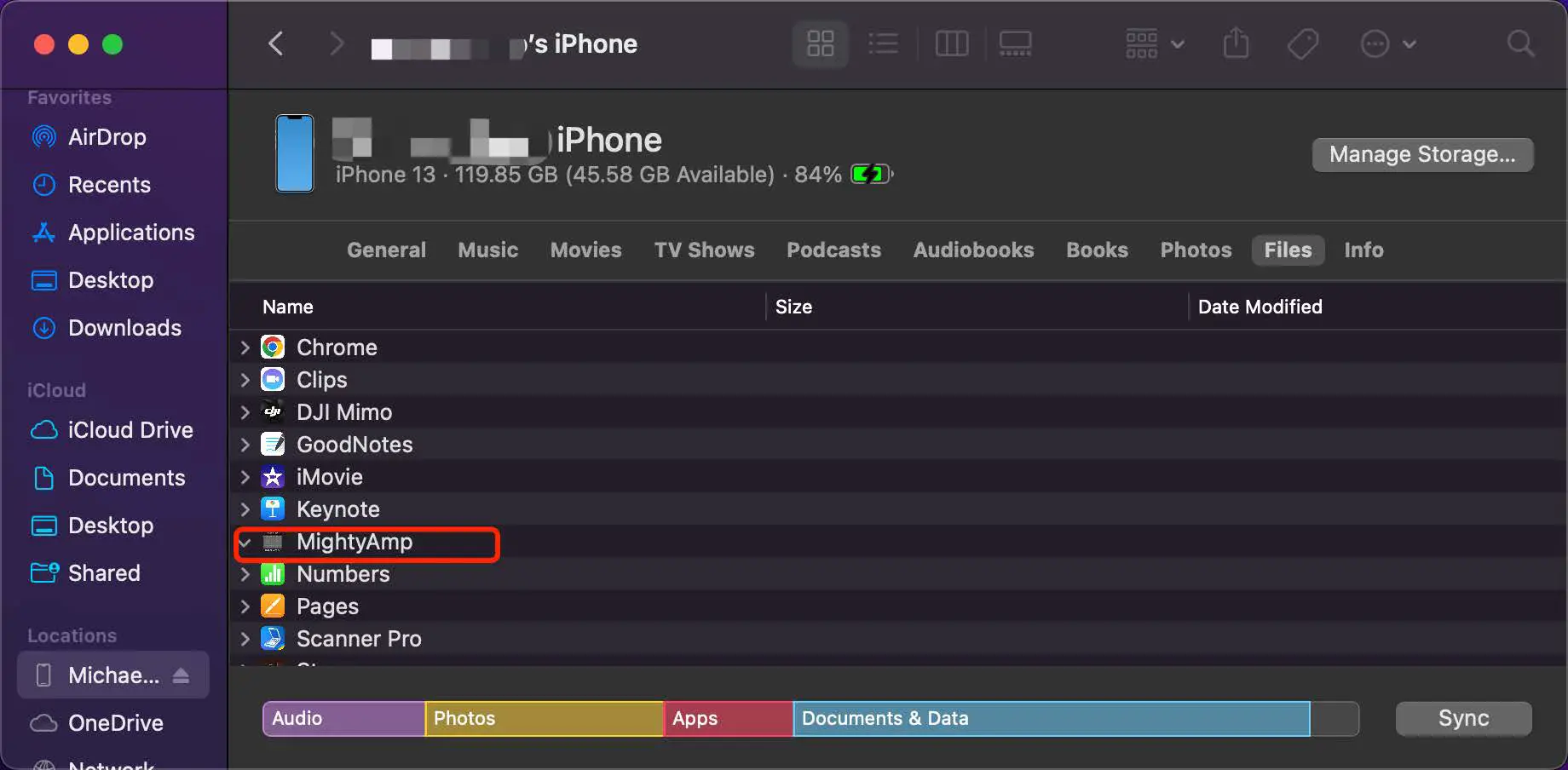Select the Numbers app icon

click(272, 573)
